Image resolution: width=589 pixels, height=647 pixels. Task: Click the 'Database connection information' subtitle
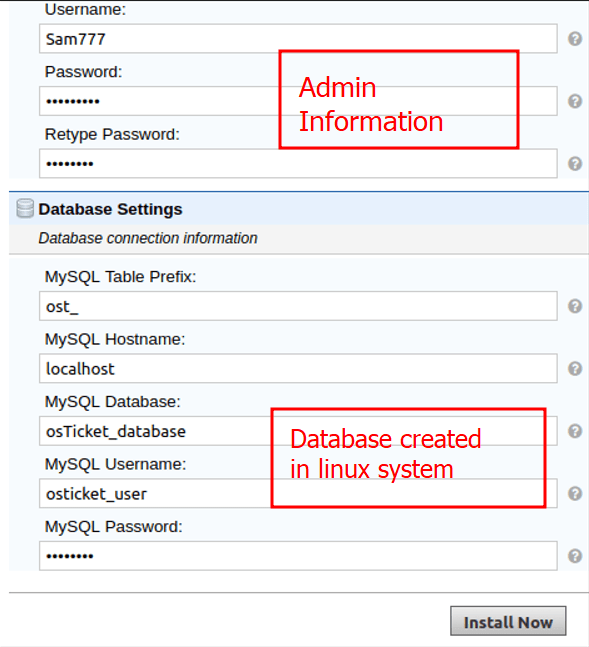pyautogui.click(x=148, y=238)
